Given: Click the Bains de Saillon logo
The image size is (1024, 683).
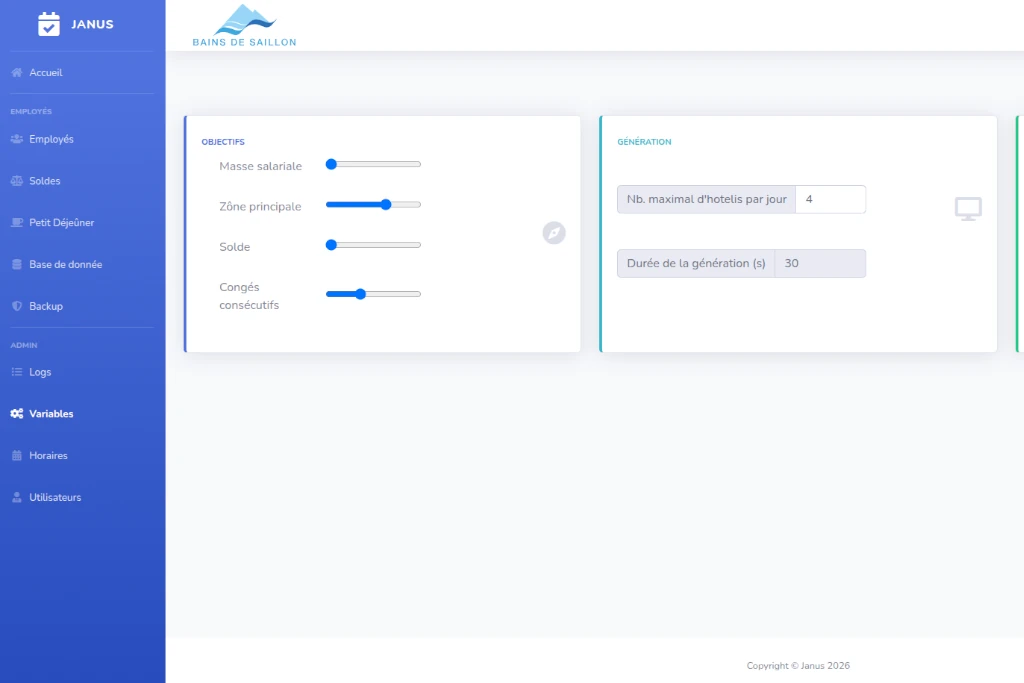Looking at the screenshot, I should coord(244,25).
